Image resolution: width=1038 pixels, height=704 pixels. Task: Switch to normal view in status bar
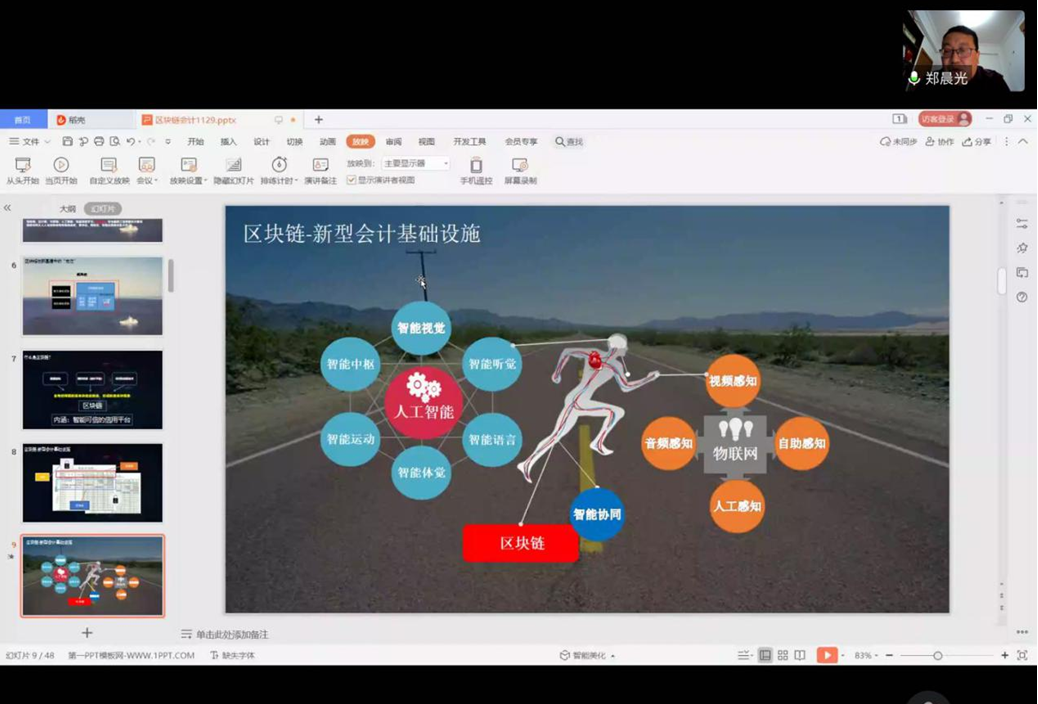click(x=765, y=656)
